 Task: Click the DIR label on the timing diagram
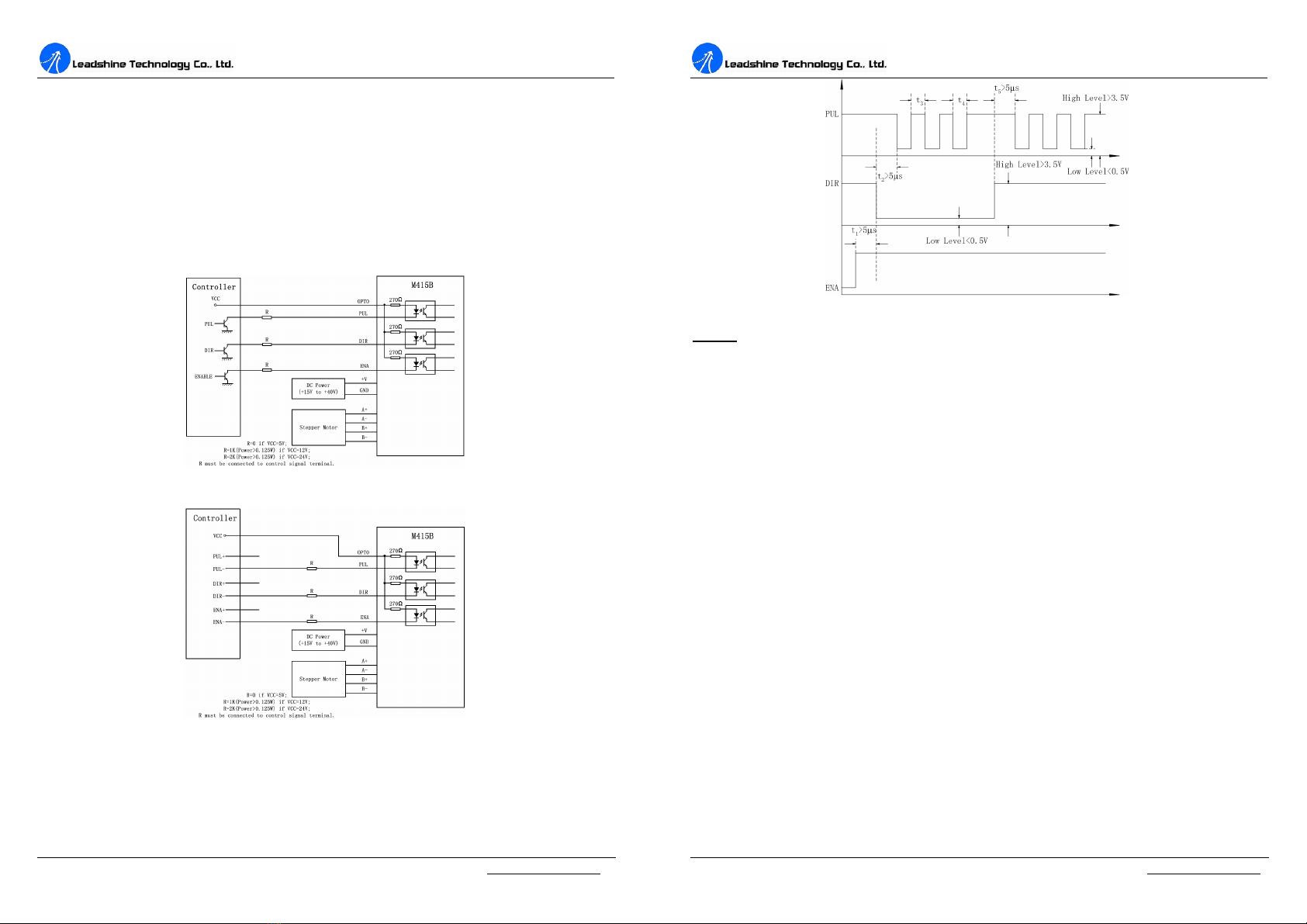tap(832, 184)
